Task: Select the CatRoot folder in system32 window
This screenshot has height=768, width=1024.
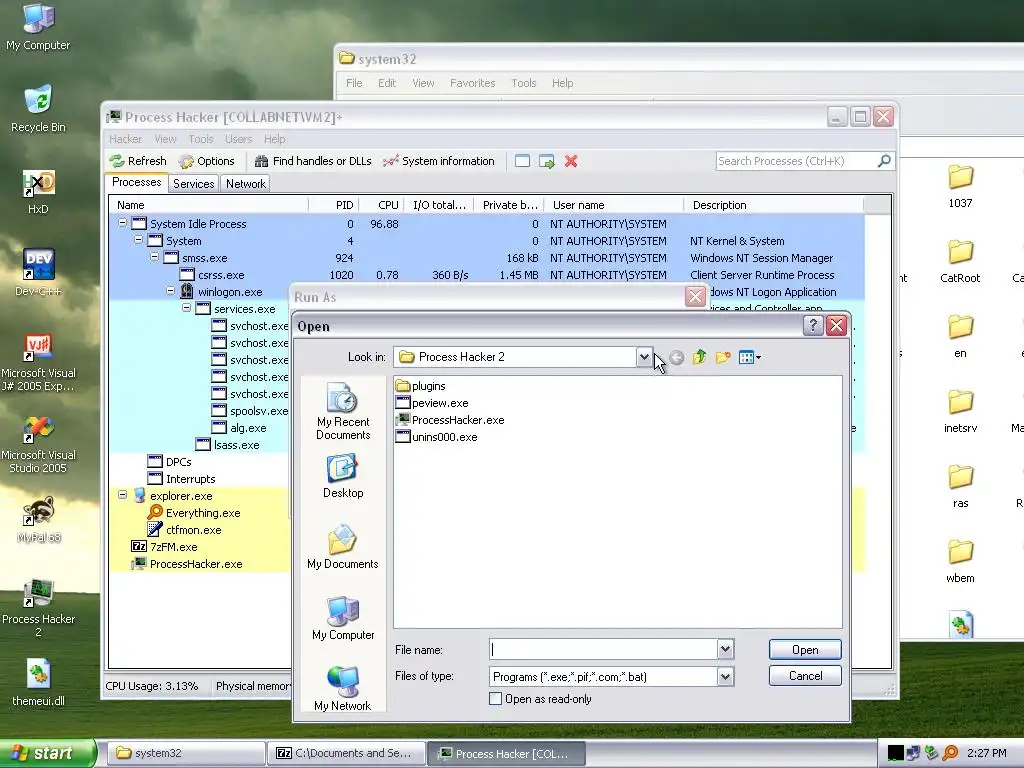Action: click(x=960, y=261)
